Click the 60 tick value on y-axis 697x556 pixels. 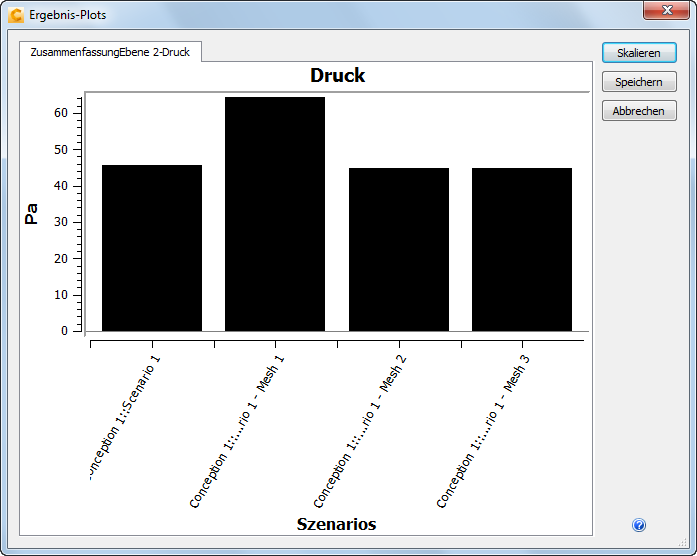tap(61, 113)
